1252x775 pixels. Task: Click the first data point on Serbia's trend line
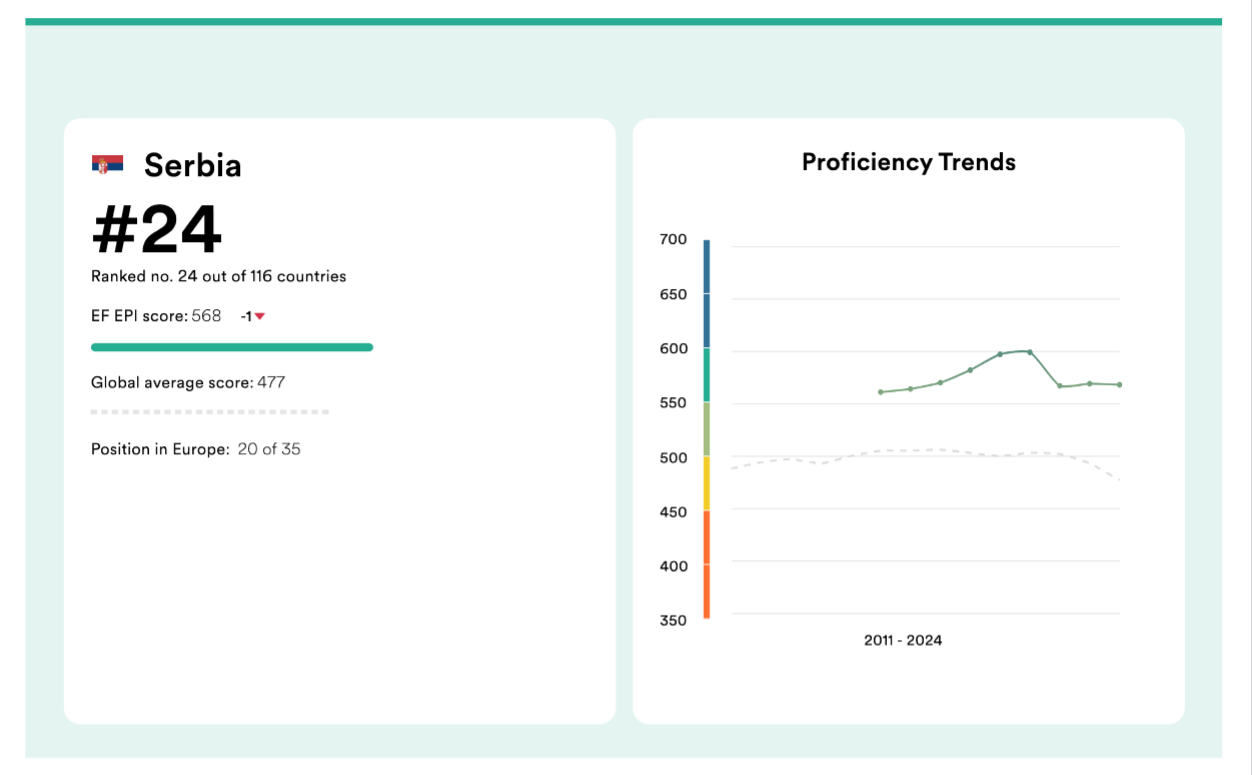(880, 392)
